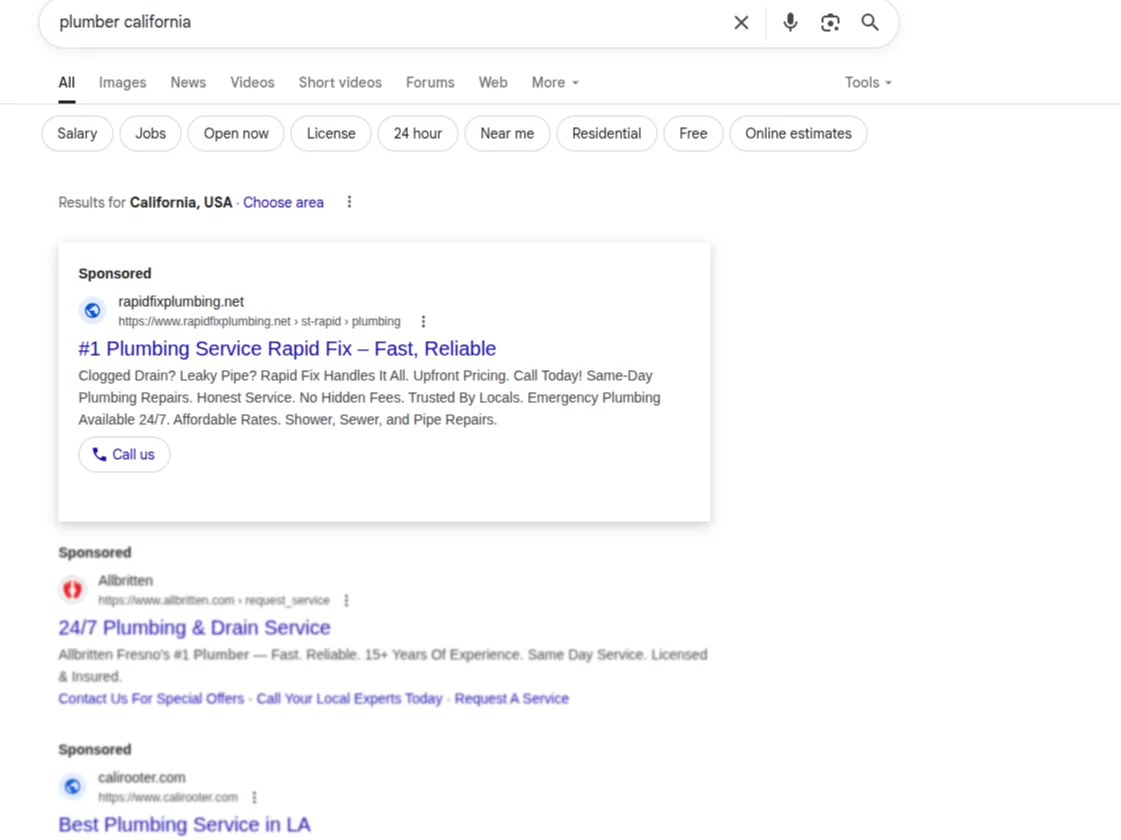Open search by image lens icon
The height and width of the screenshot is (840, 1121).
(830, 23)
